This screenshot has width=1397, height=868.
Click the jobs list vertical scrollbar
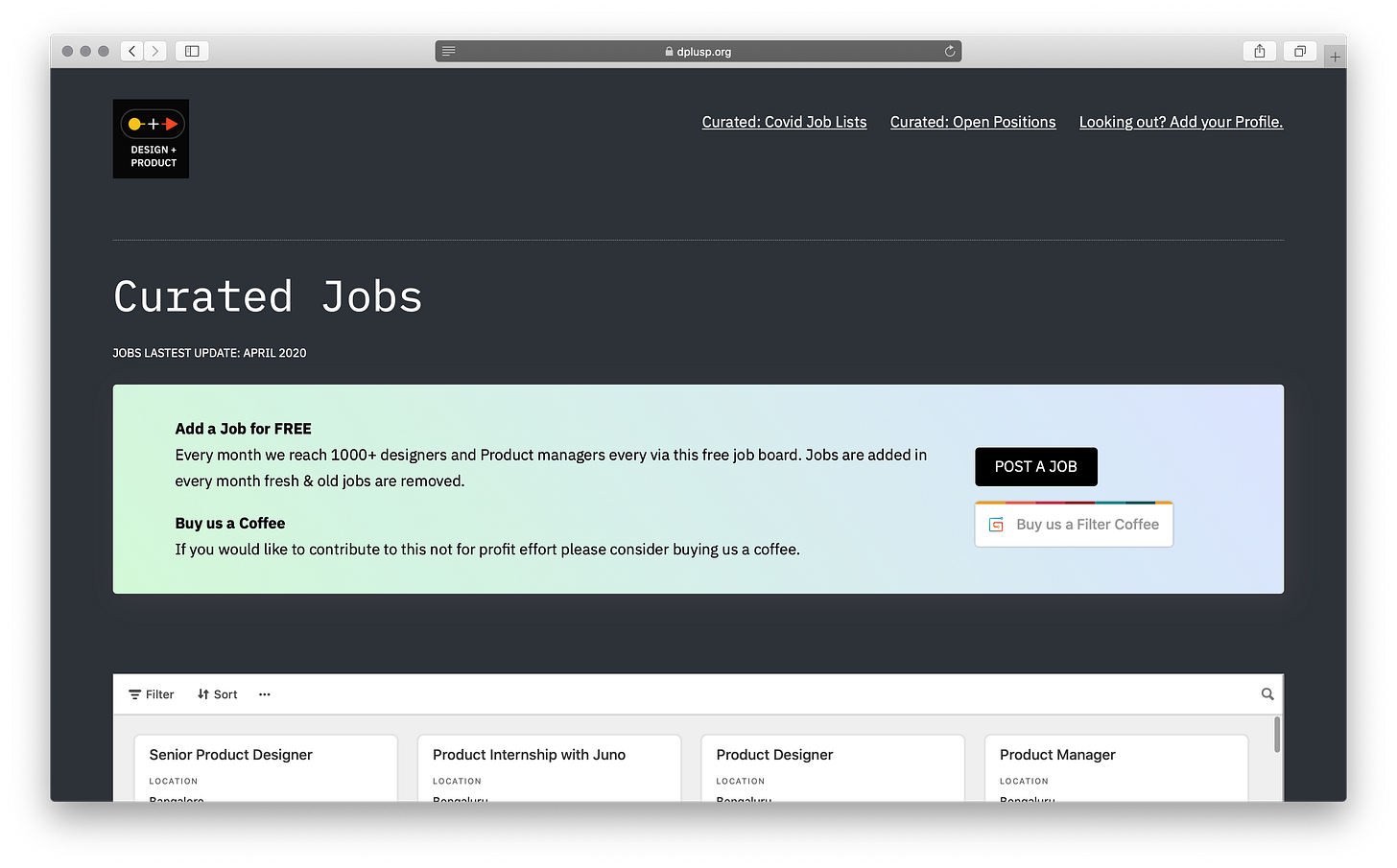tap(1277, 735)
